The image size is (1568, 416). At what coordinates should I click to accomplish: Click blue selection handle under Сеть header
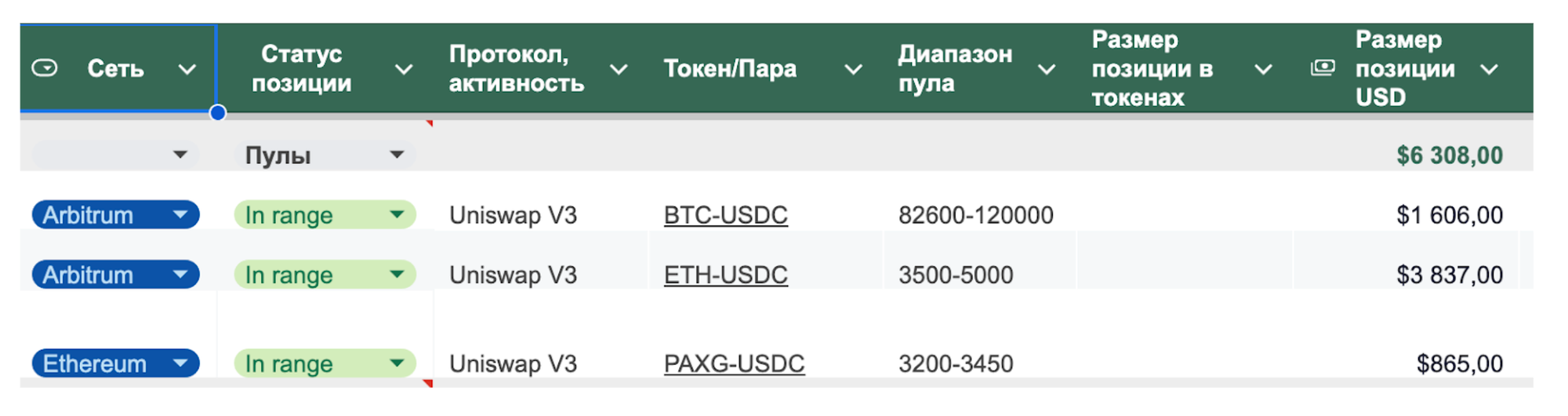218,113
